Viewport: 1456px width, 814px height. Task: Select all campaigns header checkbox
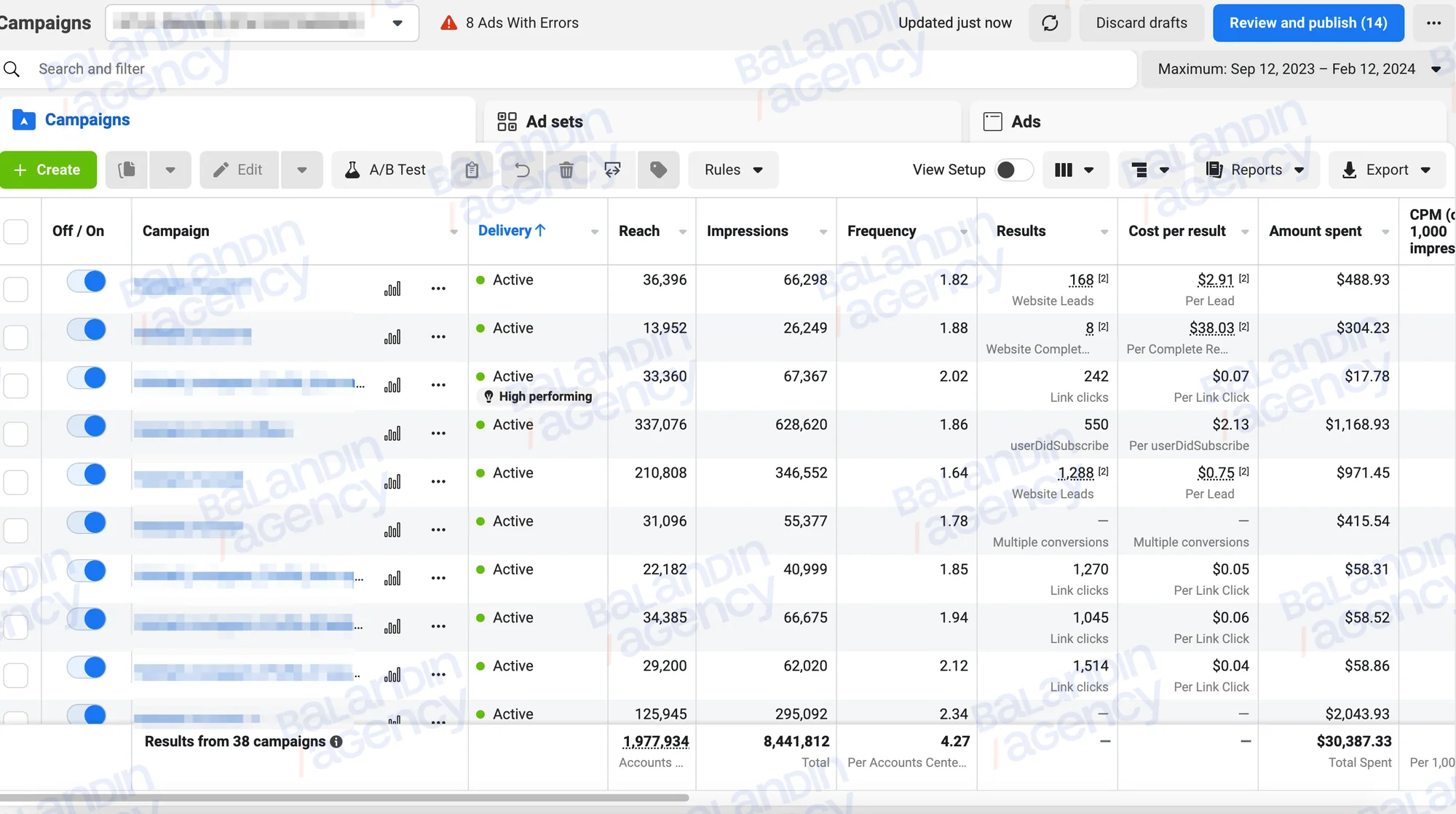click(16, 232)
